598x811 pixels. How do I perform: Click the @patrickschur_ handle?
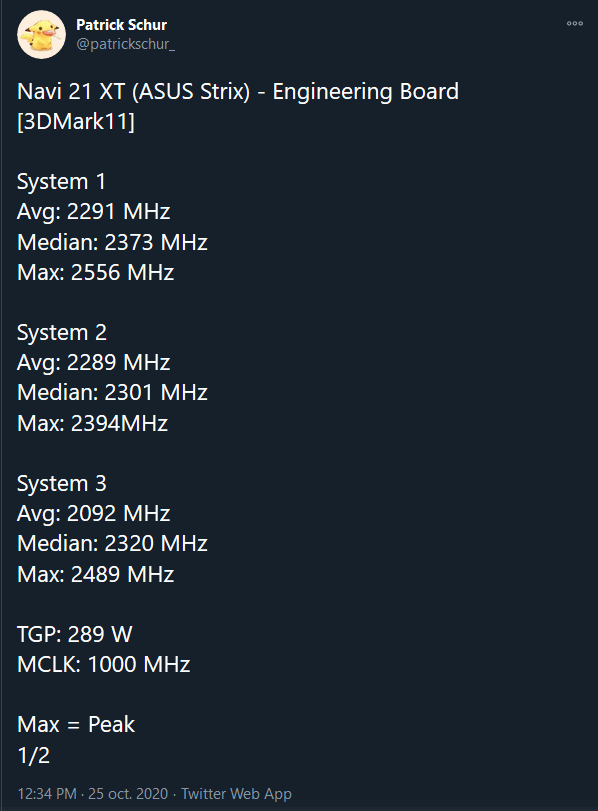click(126, 44)
